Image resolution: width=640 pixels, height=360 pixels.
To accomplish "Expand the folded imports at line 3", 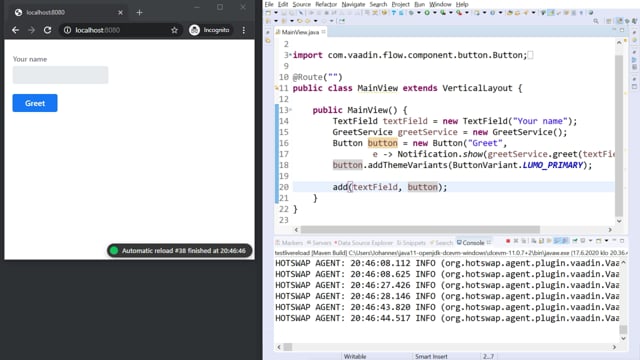I will pos(290,55).
